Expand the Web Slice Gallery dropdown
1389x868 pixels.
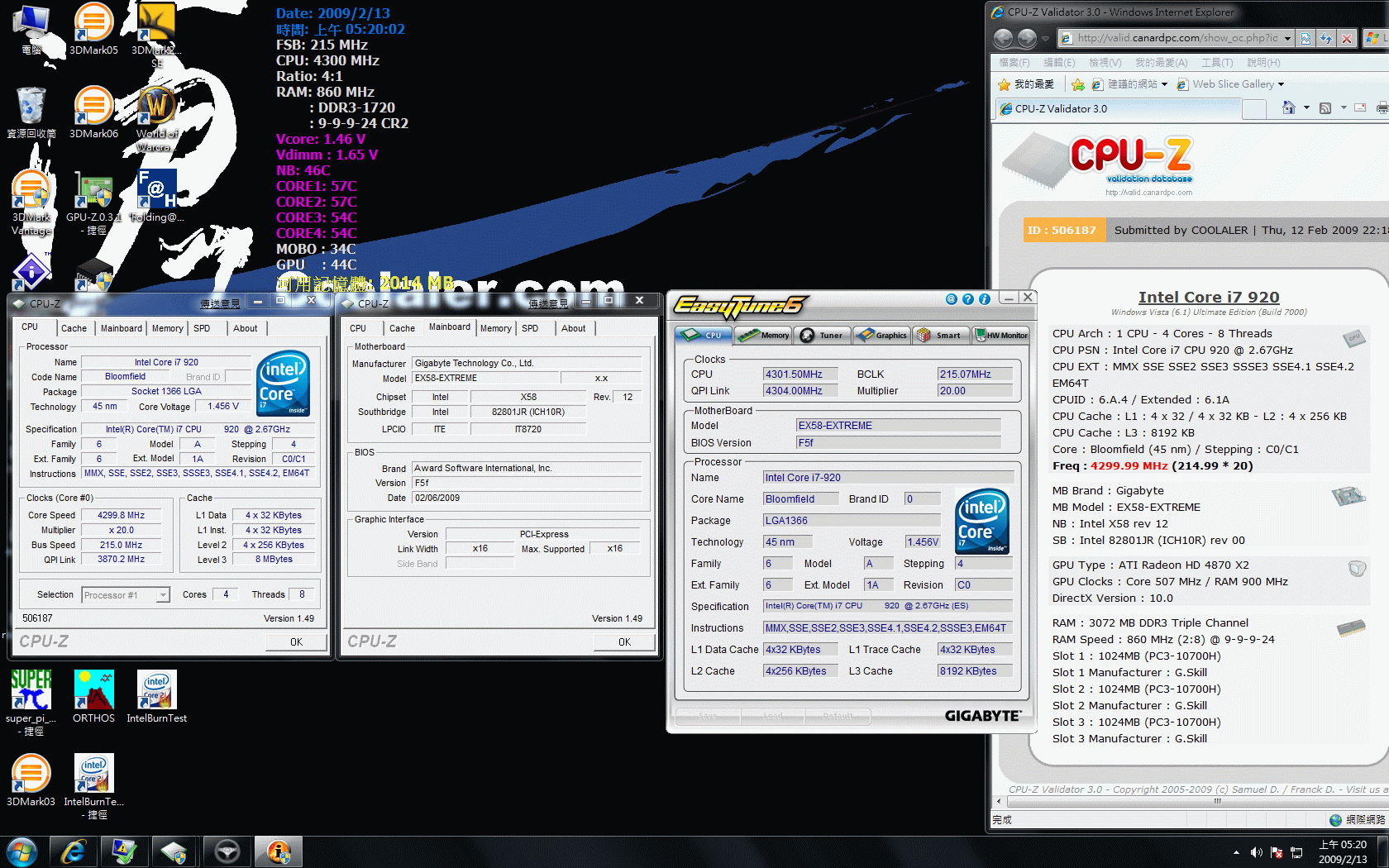pos(1281,84)
